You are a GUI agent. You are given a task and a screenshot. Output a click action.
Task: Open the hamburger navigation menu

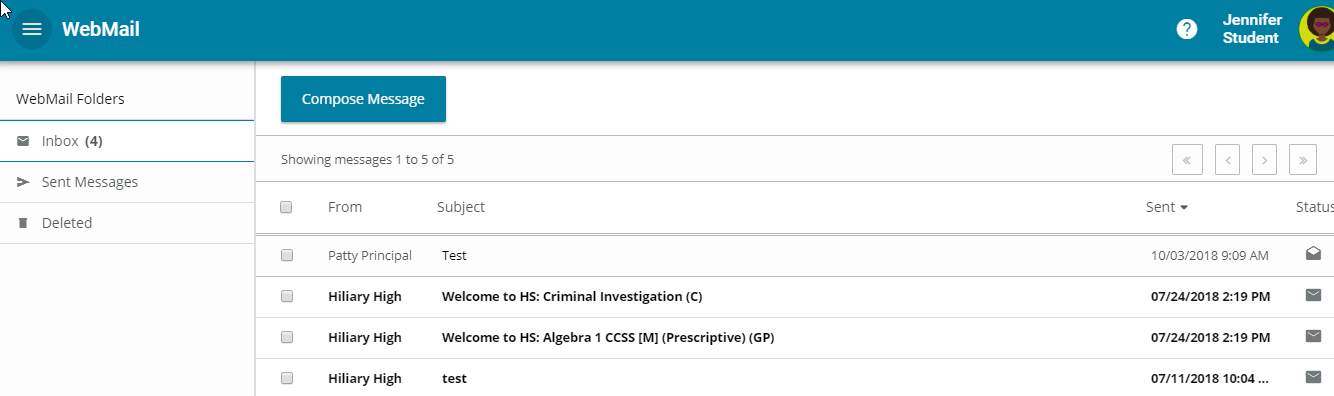click(x=32, y=29)
